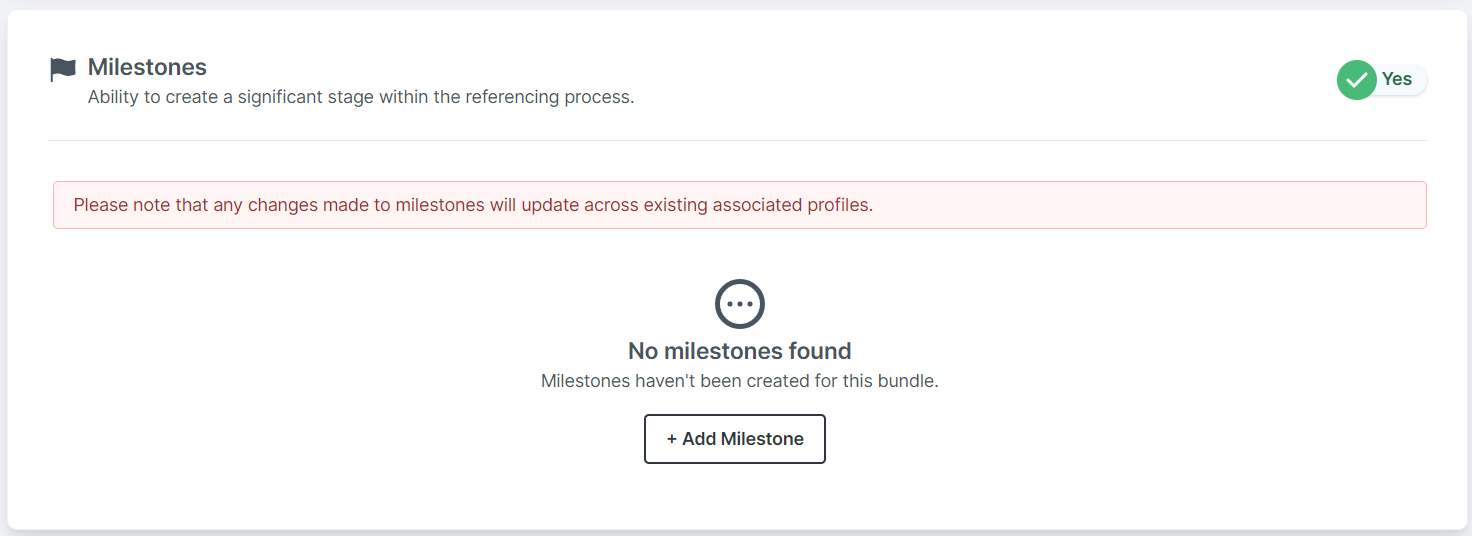
Task: Click the word "found" in empty-state heading
Action: coord(818,351)
